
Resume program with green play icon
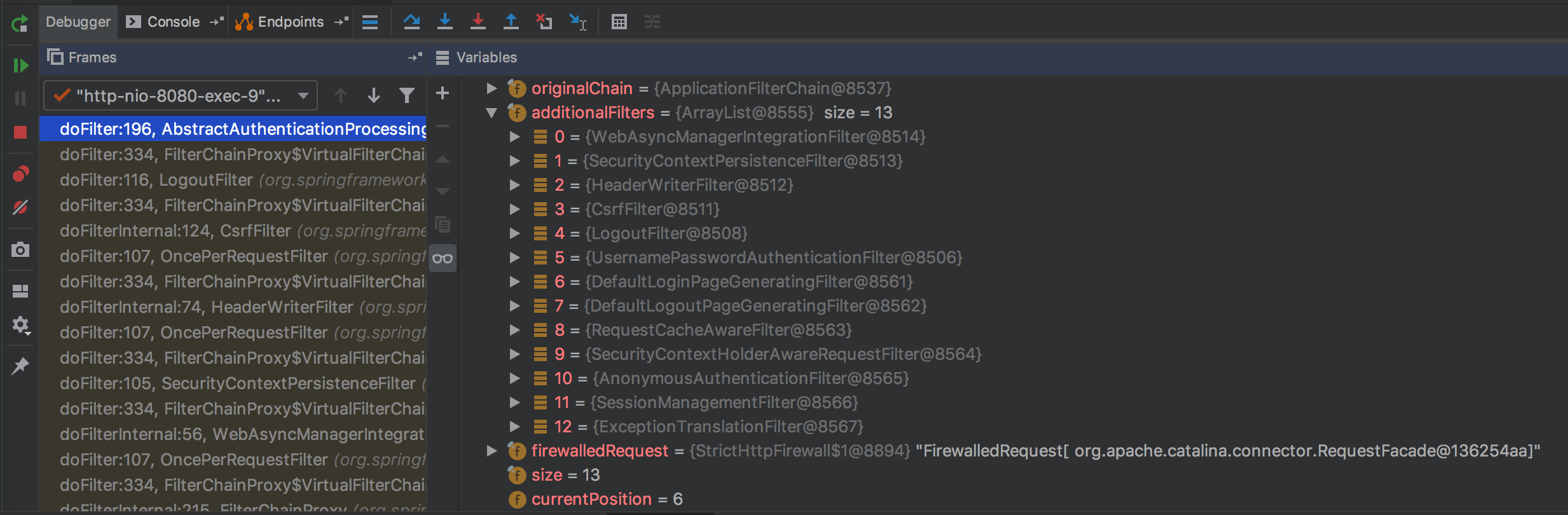tap(20, 65)
